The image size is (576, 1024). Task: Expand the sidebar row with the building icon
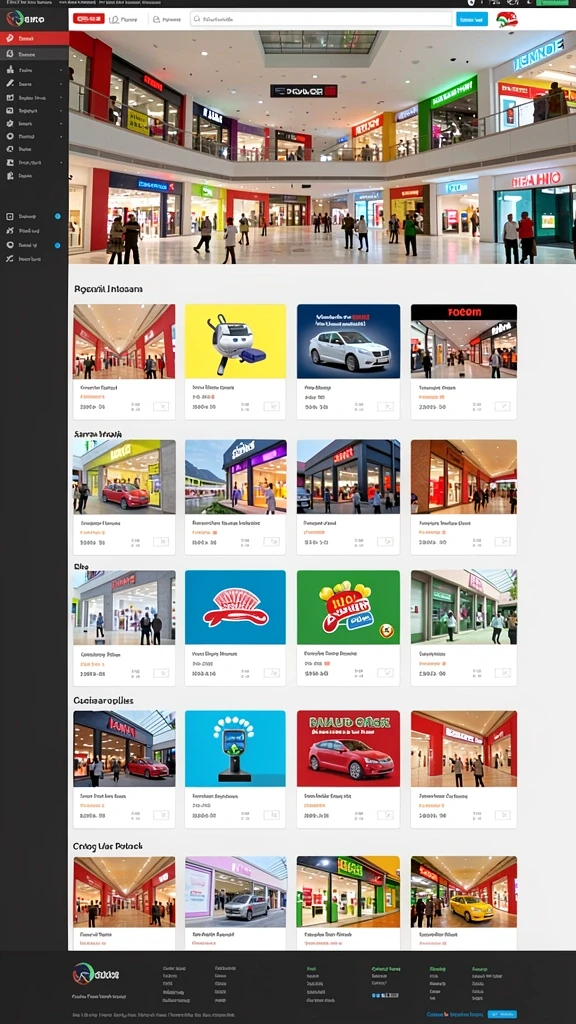click(x=61, y=70)
